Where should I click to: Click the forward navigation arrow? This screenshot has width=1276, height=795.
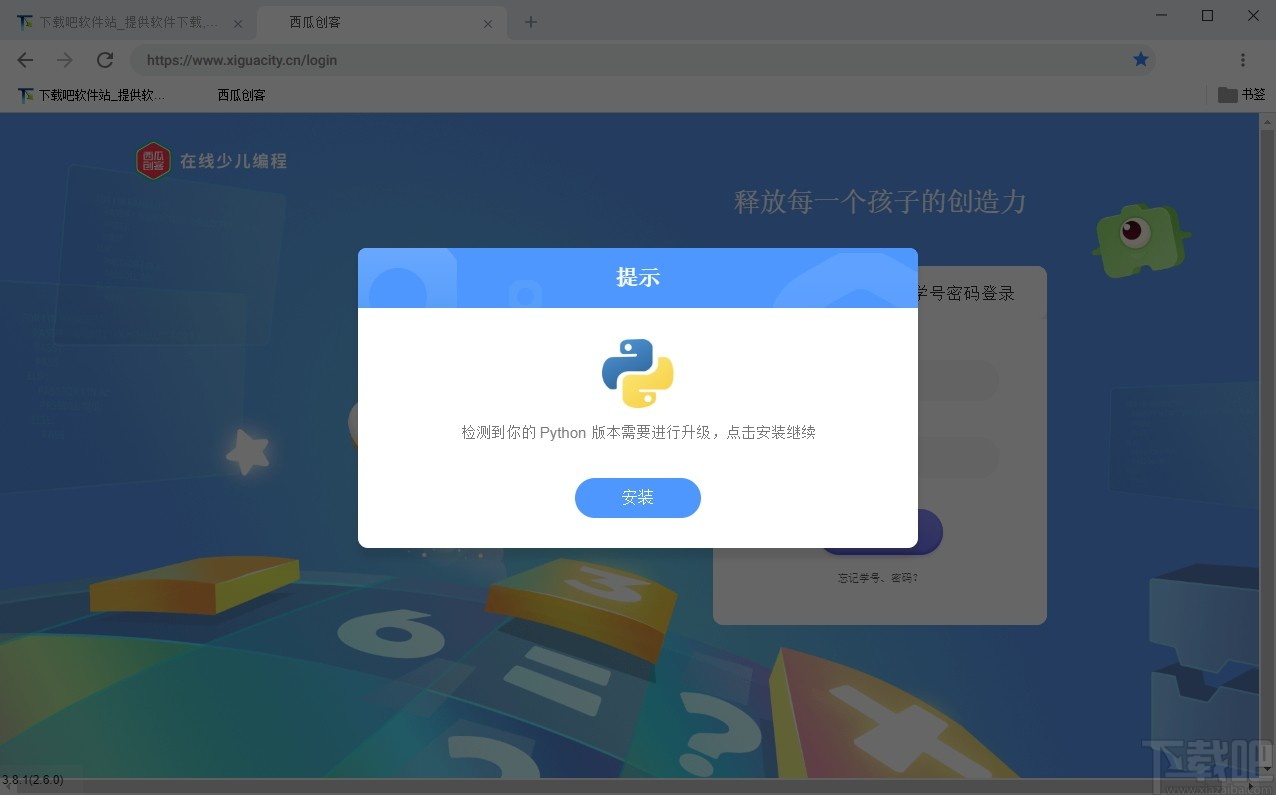65,60
